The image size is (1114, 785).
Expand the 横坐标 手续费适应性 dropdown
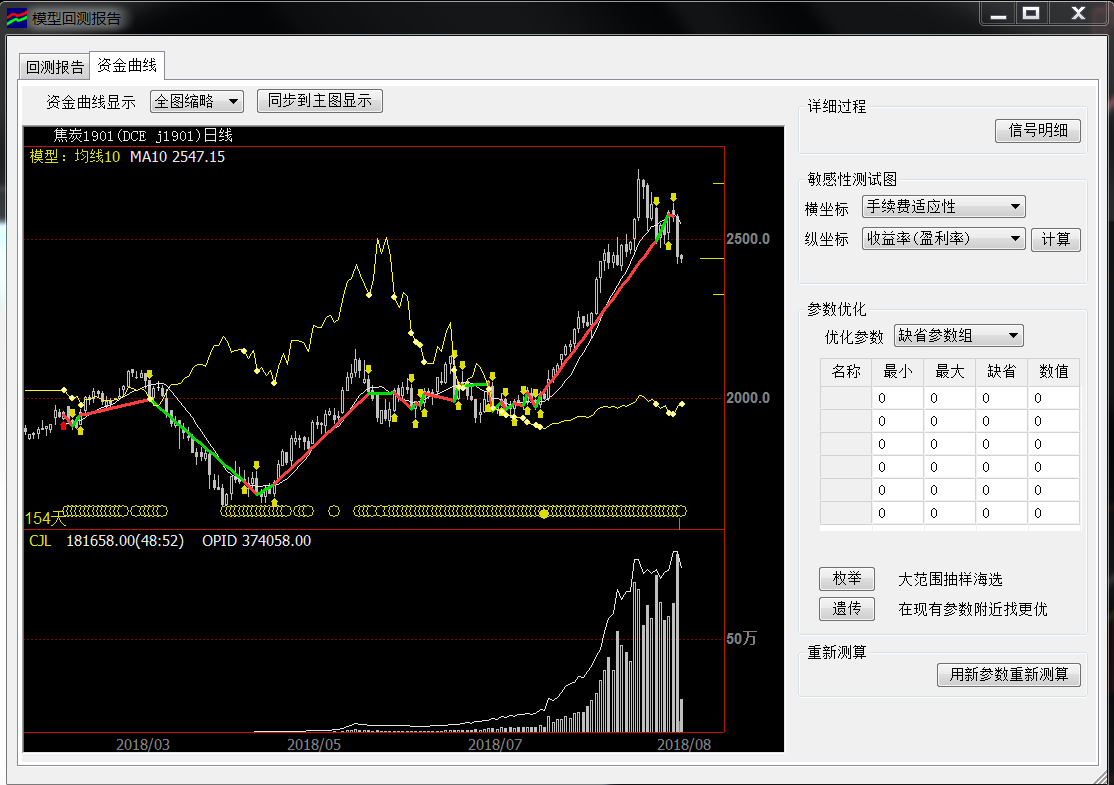pyautogui.click(x=943, y=207)
